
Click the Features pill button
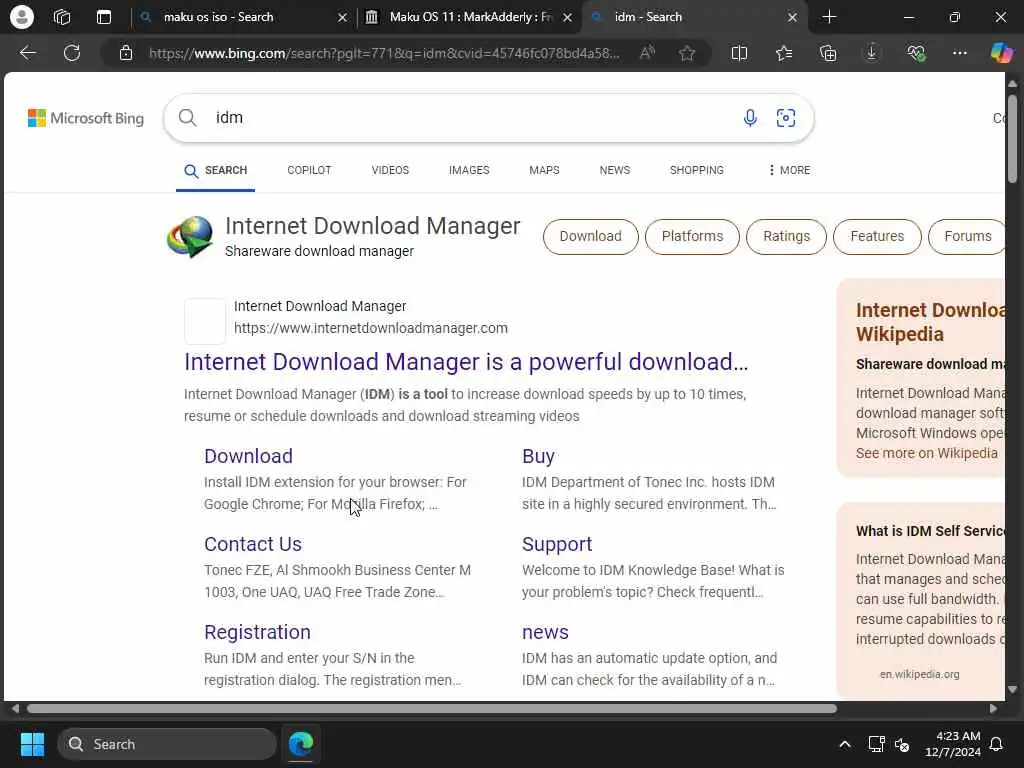coord(877,236)
